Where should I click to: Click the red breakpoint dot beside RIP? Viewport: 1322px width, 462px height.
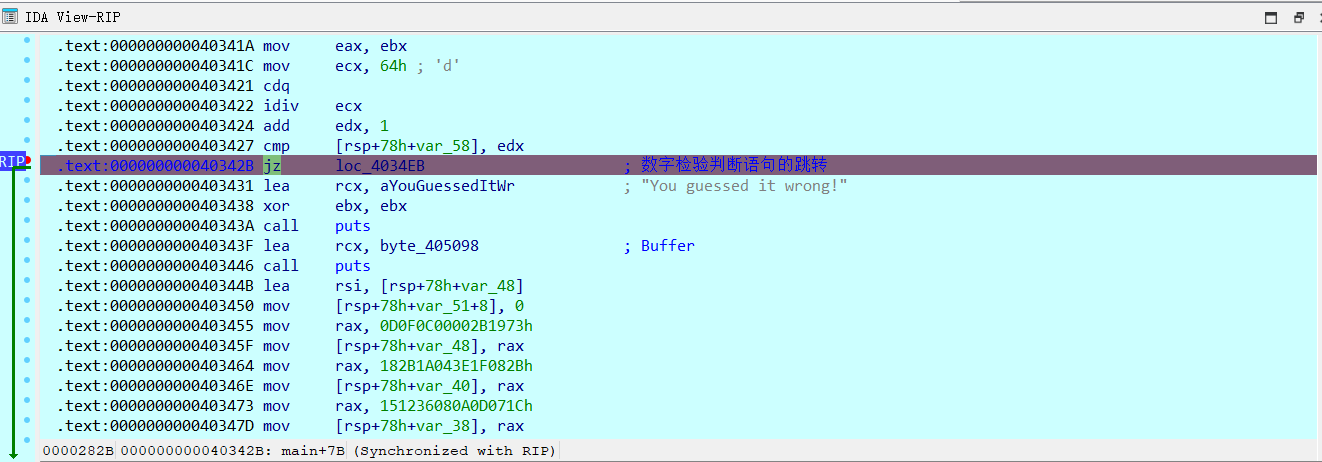click(x=28, y=160)
